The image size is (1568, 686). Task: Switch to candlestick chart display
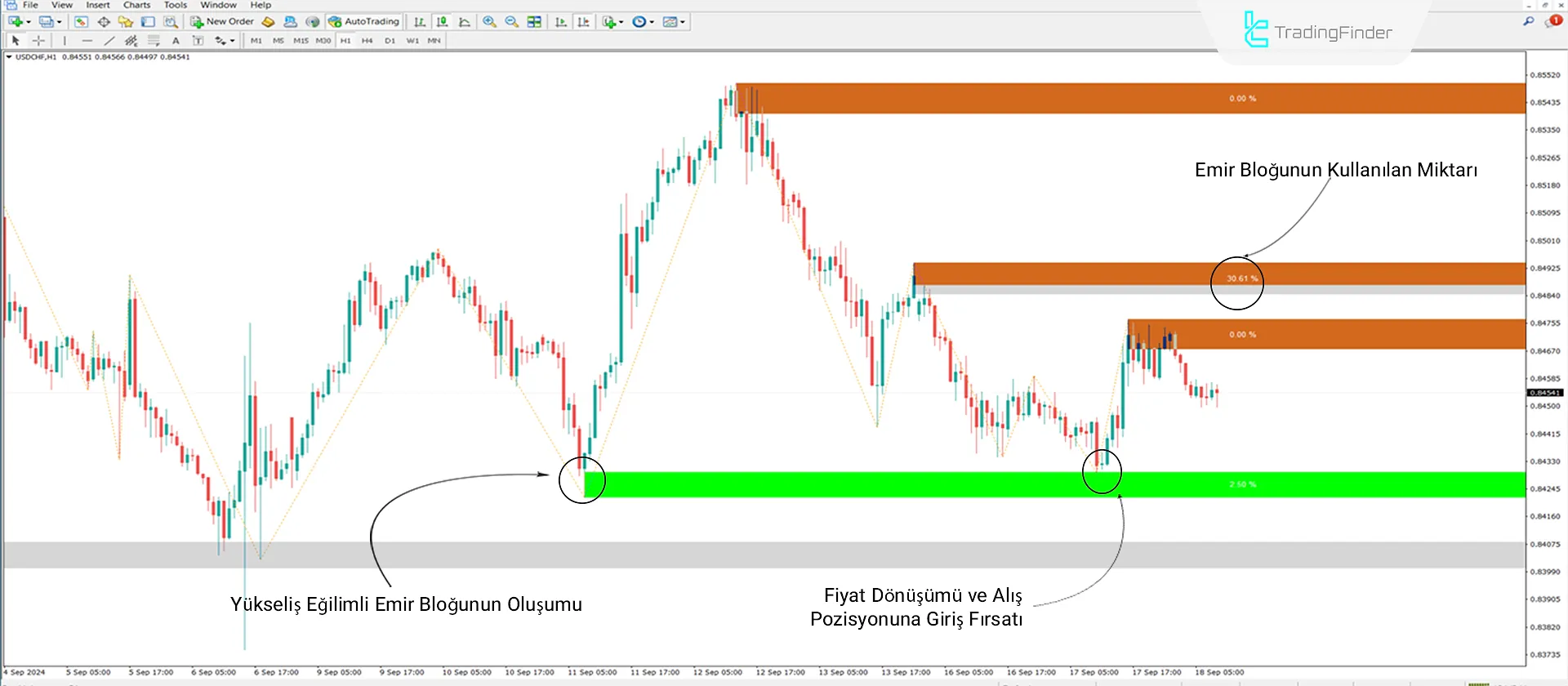point(442,22)
